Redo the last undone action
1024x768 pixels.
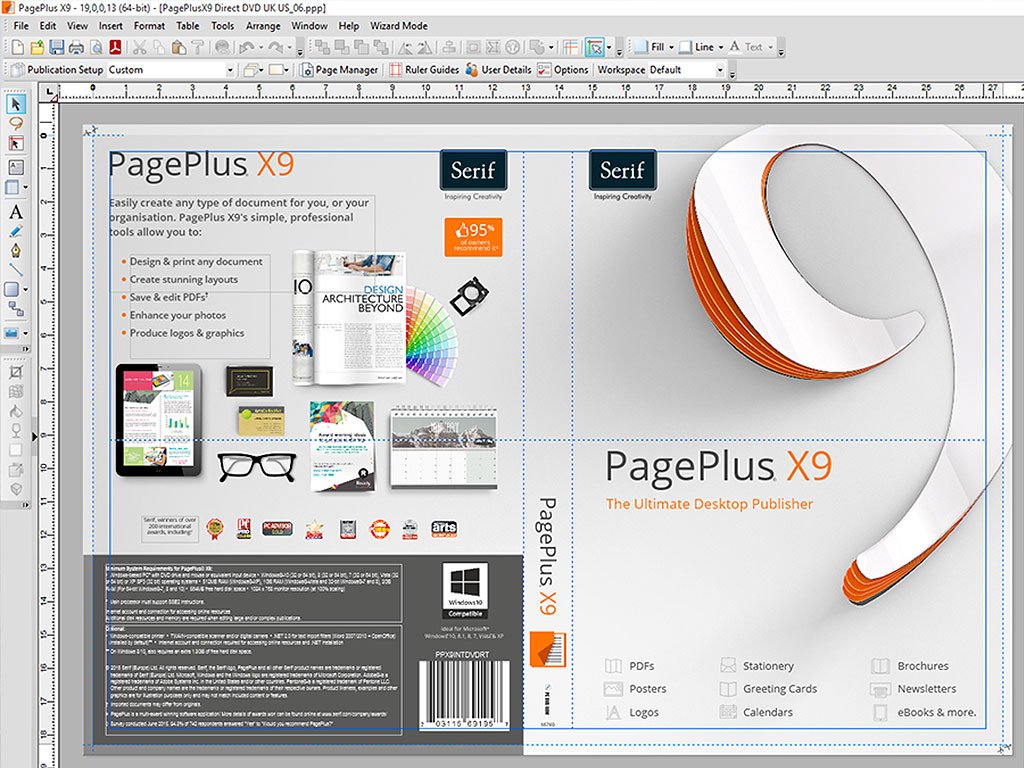(x=276, y=47)
